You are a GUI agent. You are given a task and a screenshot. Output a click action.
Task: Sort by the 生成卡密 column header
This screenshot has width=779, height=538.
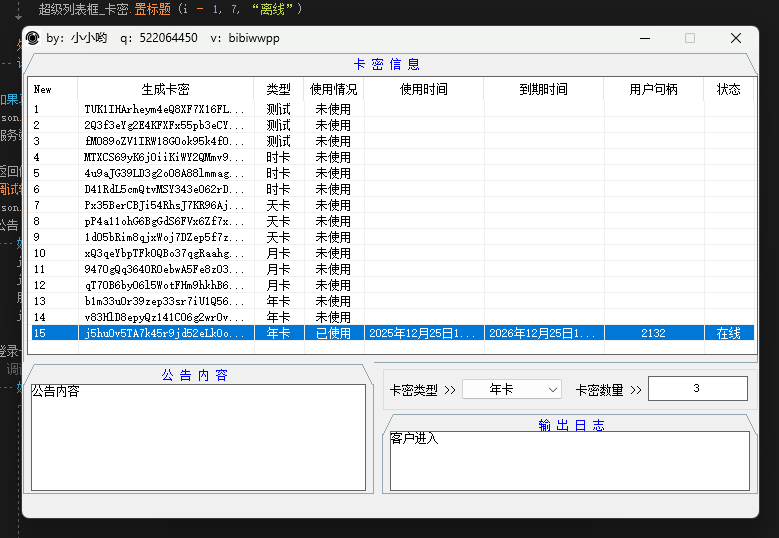165,89
